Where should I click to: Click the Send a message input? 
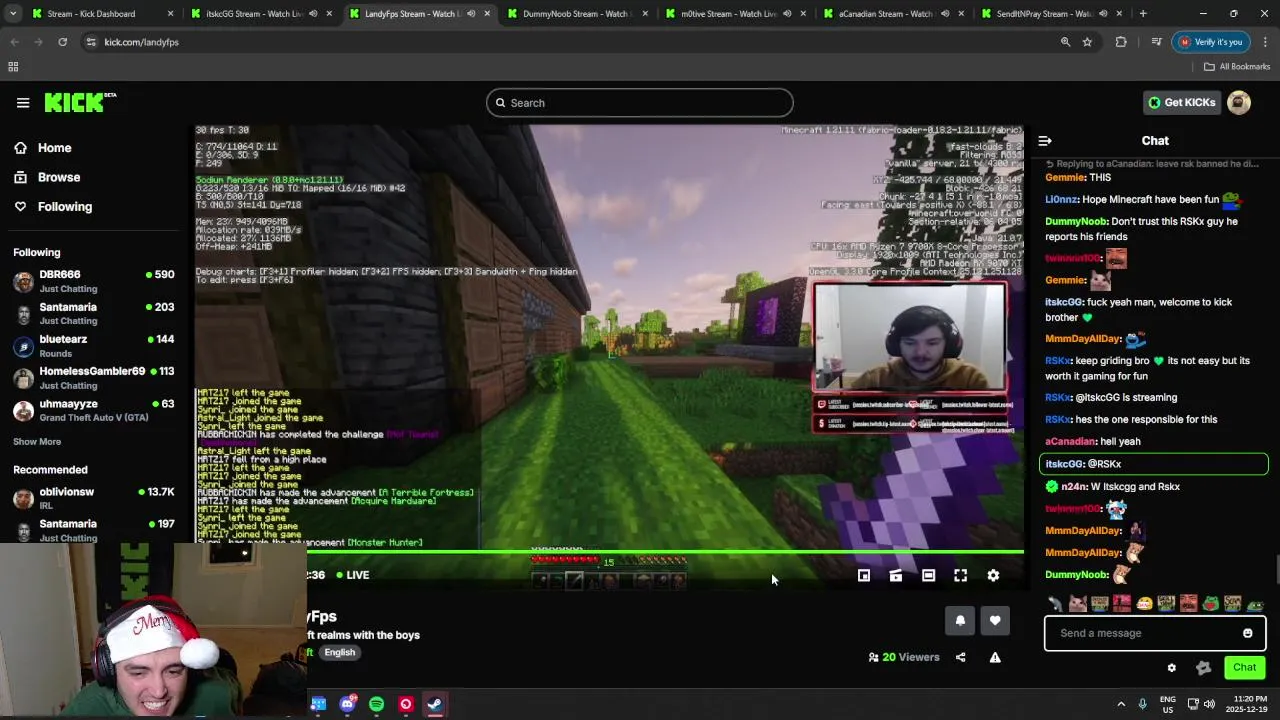coord(1155,633)
